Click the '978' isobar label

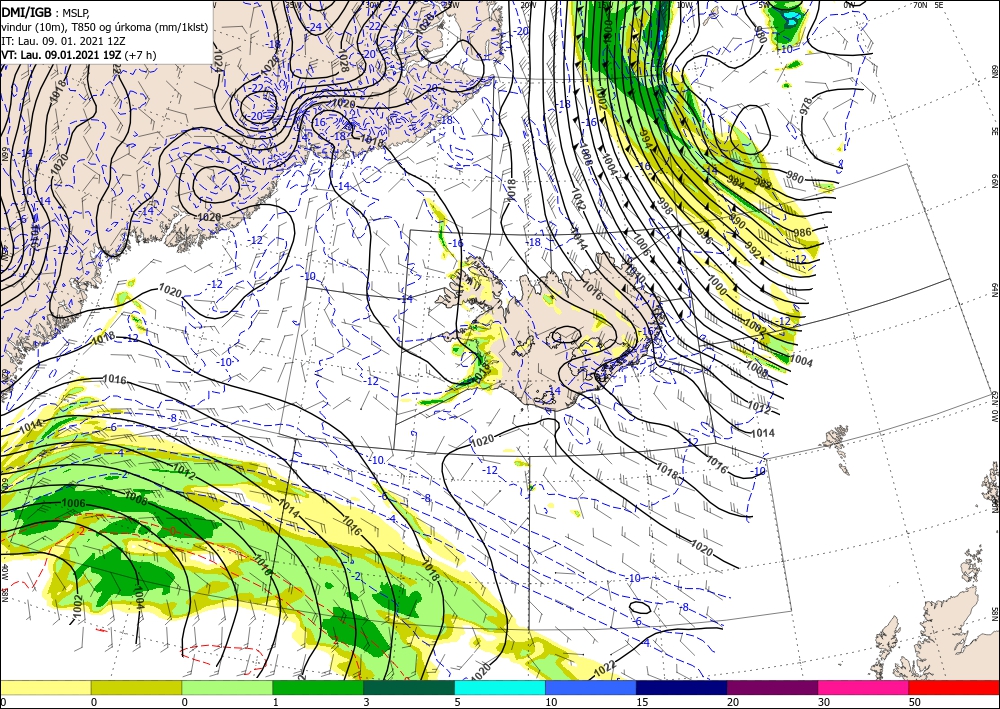coord(807,106)
